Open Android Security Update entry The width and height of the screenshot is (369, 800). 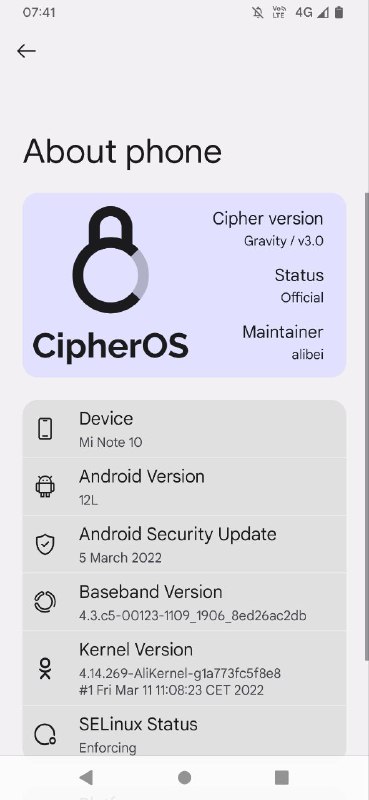click(184, 544)
